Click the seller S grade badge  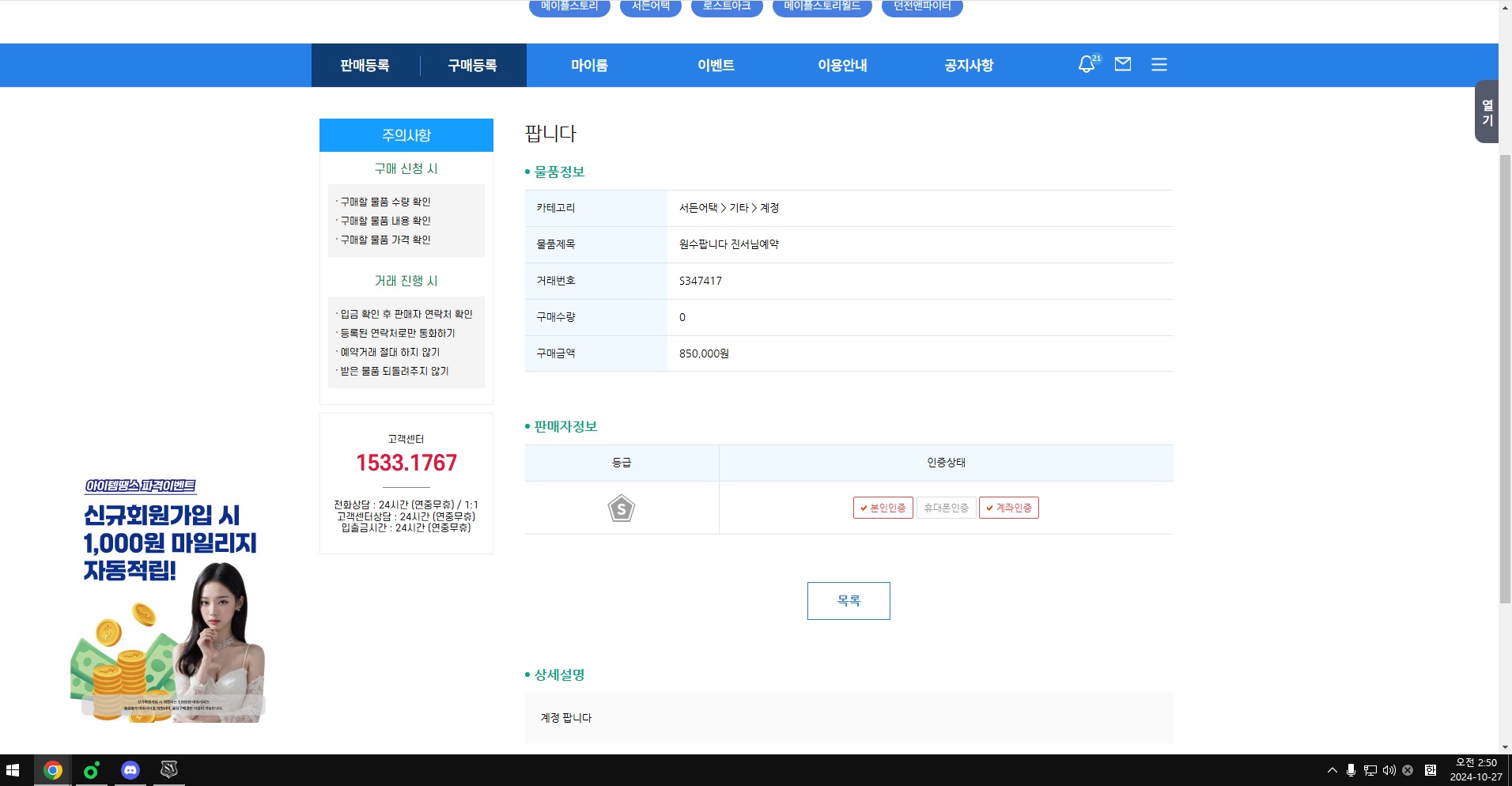point(622,508)
